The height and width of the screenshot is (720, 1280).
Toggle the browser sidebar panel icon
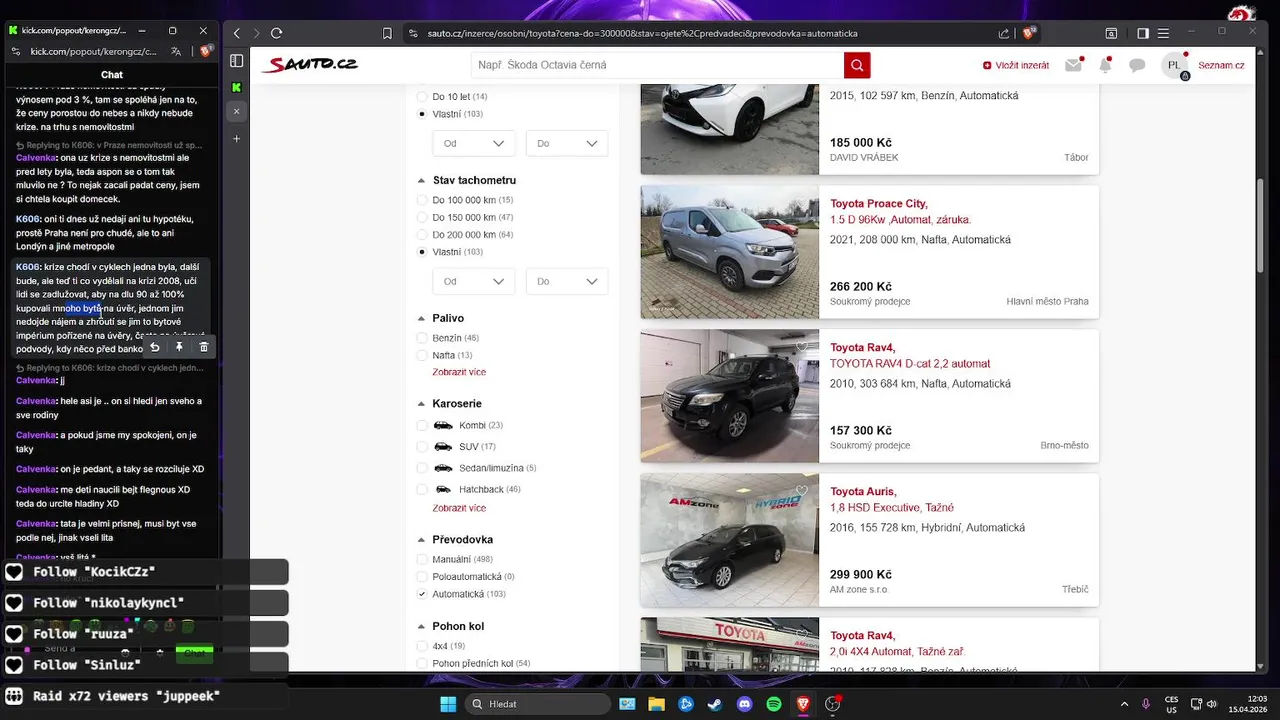pos(1143,33)
